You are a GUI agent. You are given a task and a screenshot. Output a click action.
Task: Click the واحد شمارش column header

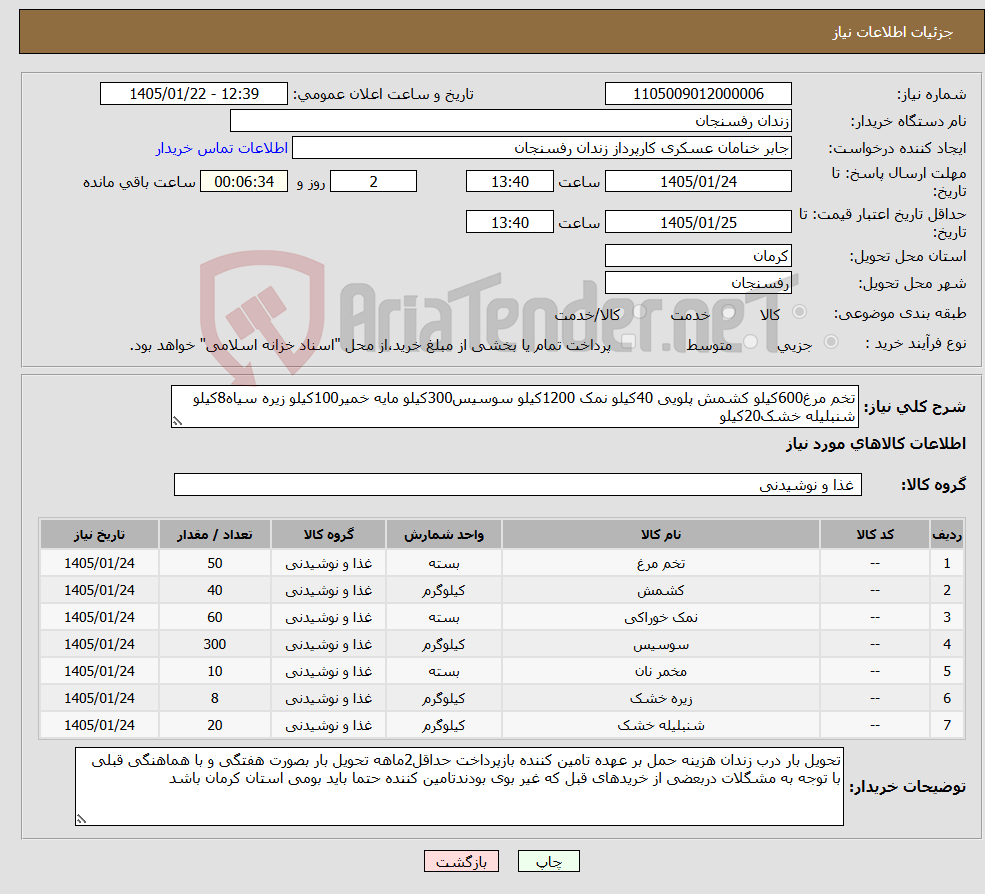[444, 535]
